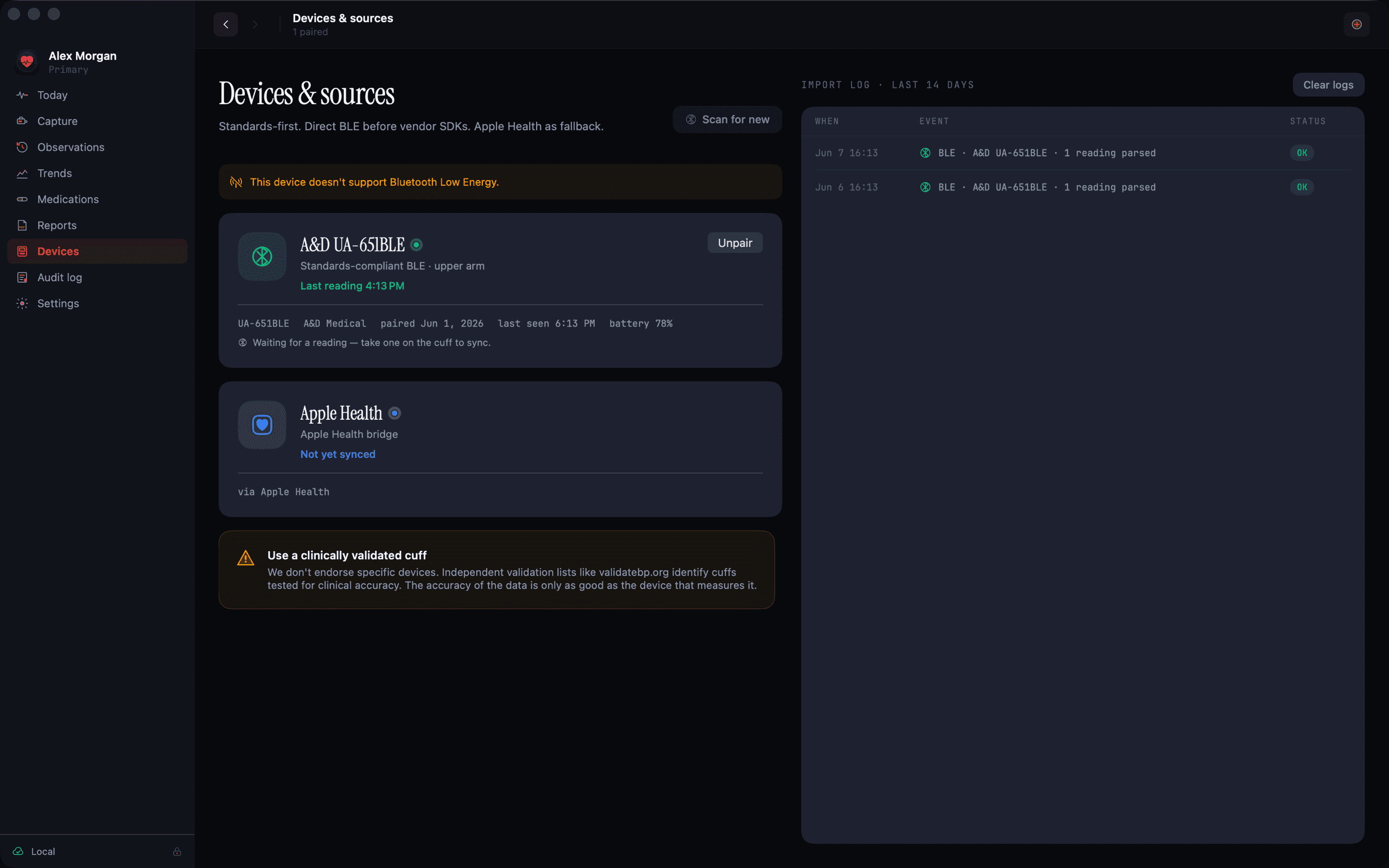Select the Jun 7 16:13 timestamp
This screenshot has width=1389, height=868.
click(x=846, y=152)
